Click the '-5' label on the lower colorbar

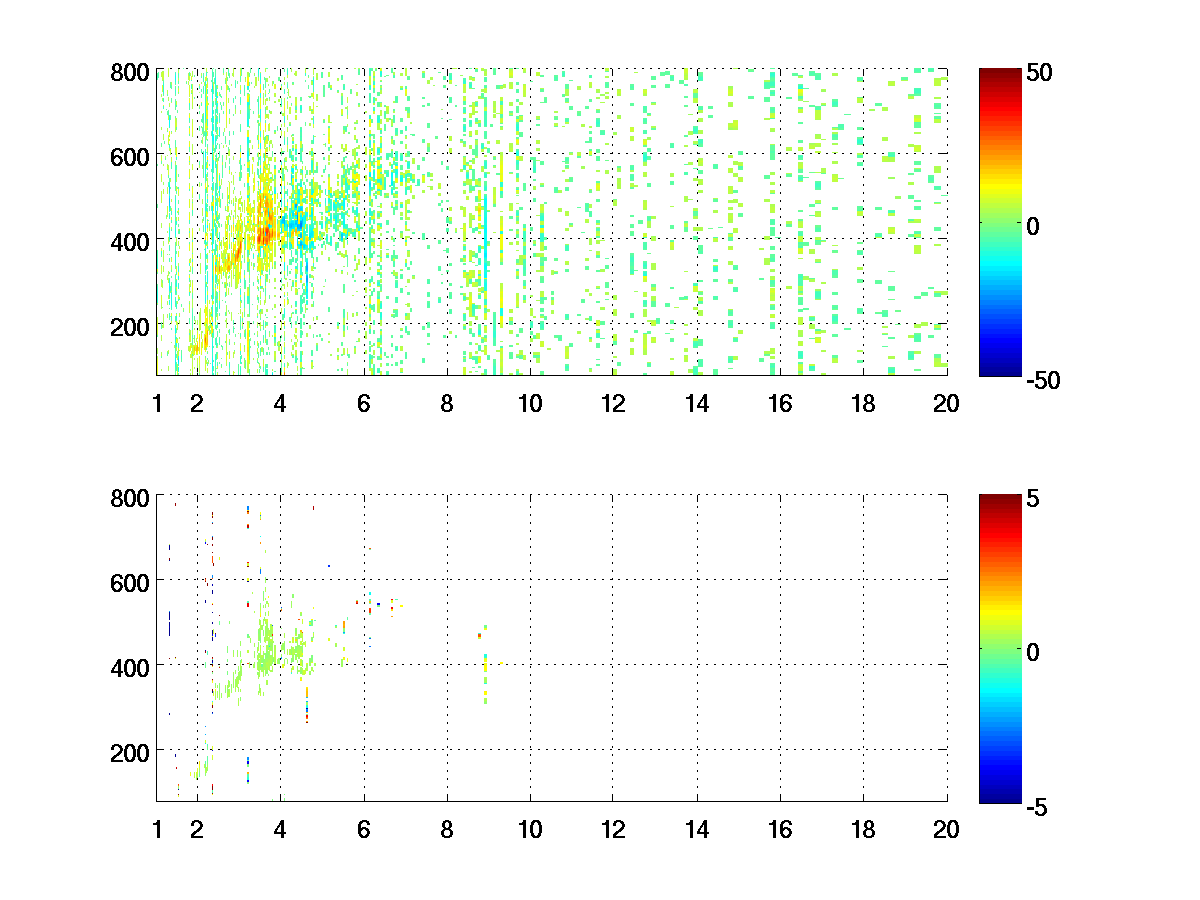point(1038,806)
